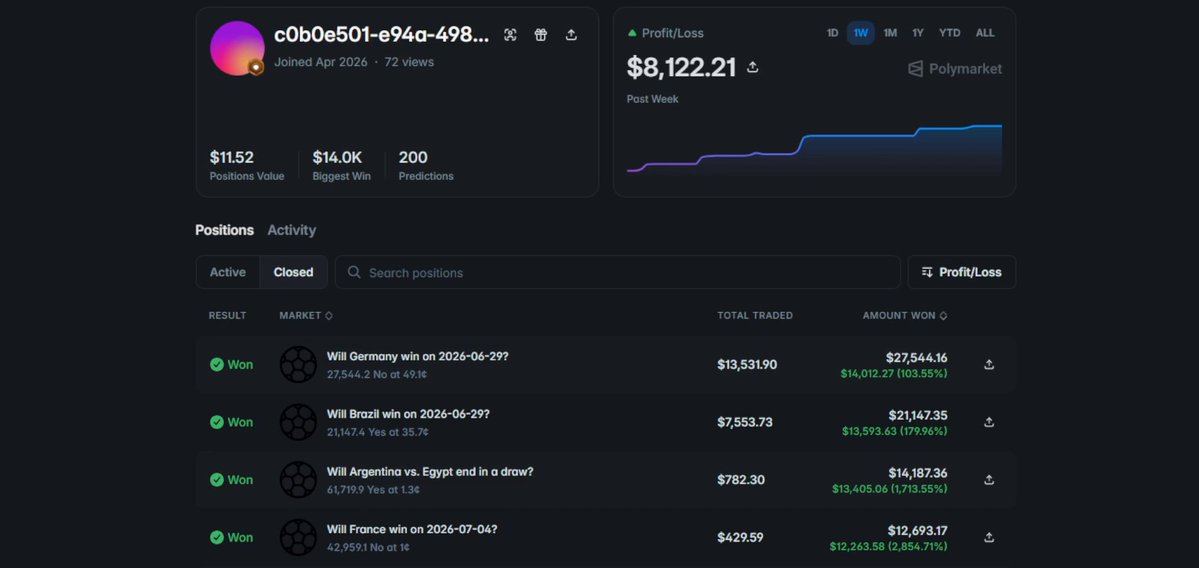Open 'Will Argentina vs. Egypt end in a draw?'
Image resolution: width=1199 pixels, height=568 pixels.
coord(430,472)
